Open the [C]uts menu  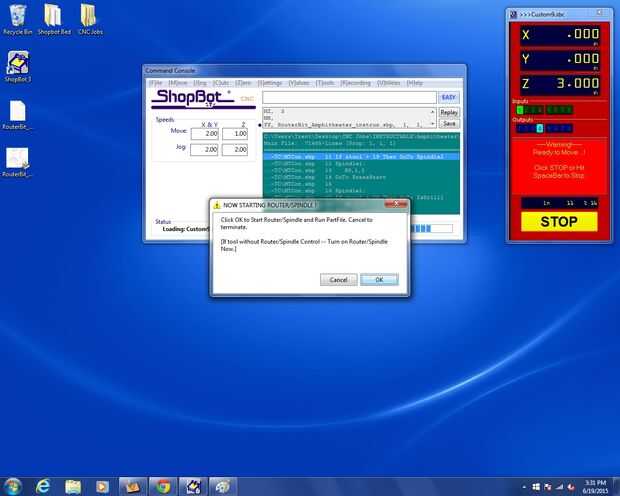(x=221, y=83)
